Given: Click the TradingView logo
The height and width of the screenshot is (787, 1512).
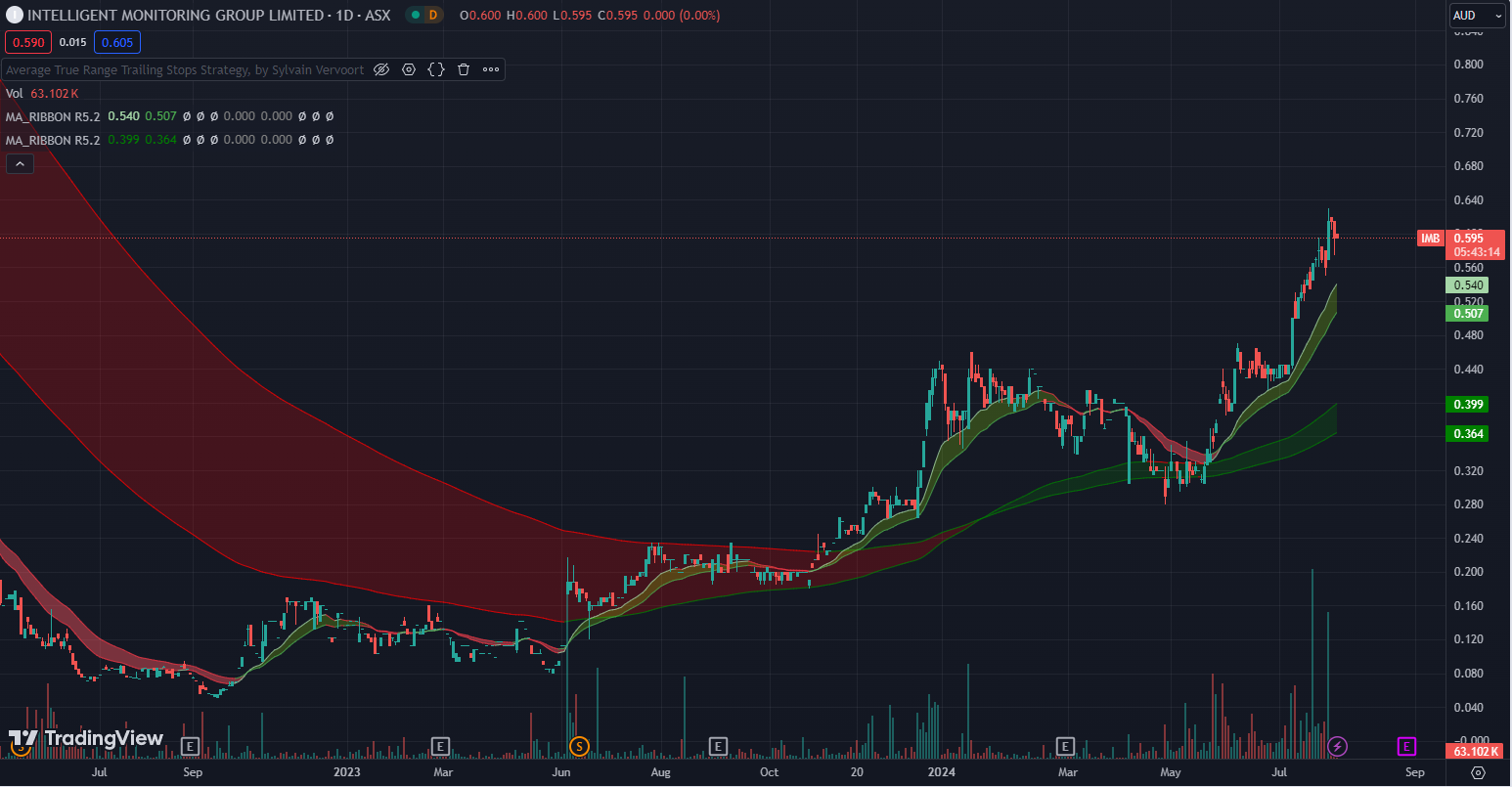Looking at the screenshot, I should (86, 739).
